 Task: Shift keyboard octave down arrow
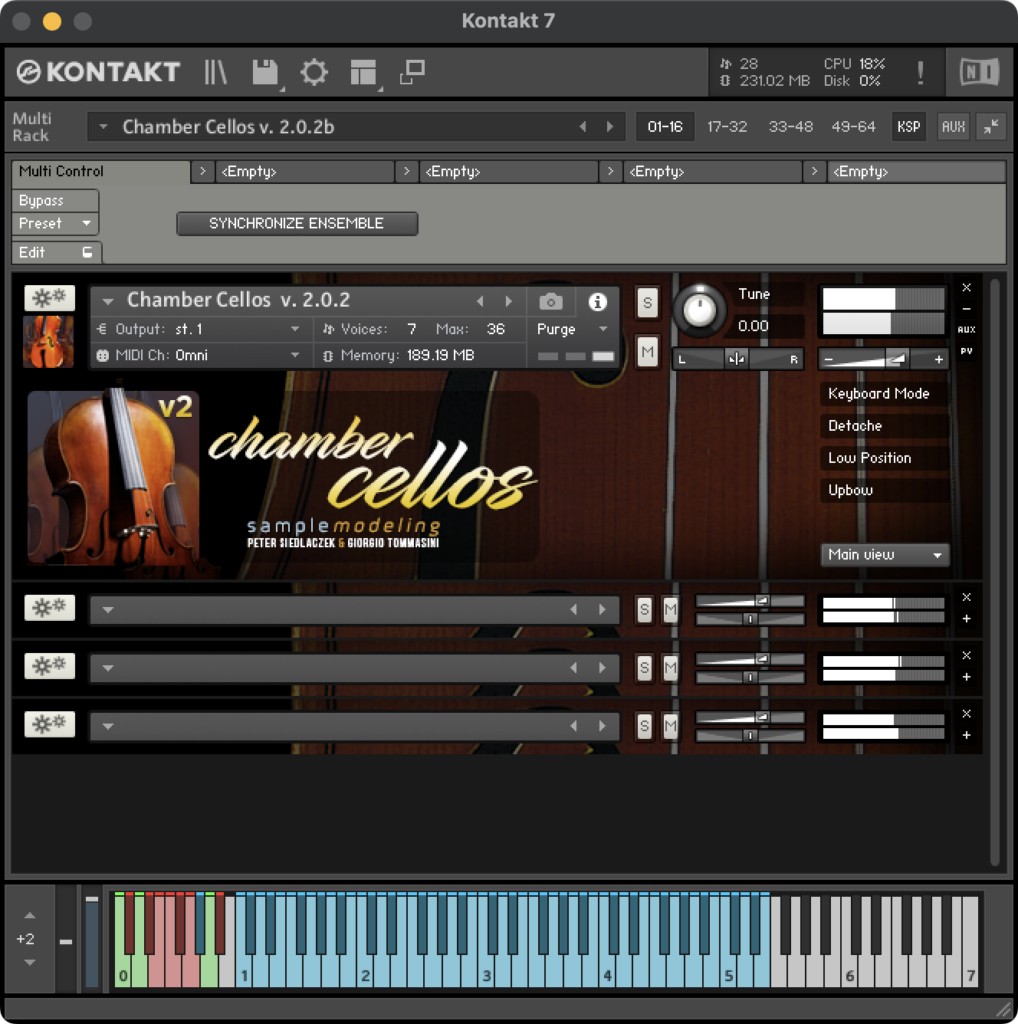[x=29, y=962]
